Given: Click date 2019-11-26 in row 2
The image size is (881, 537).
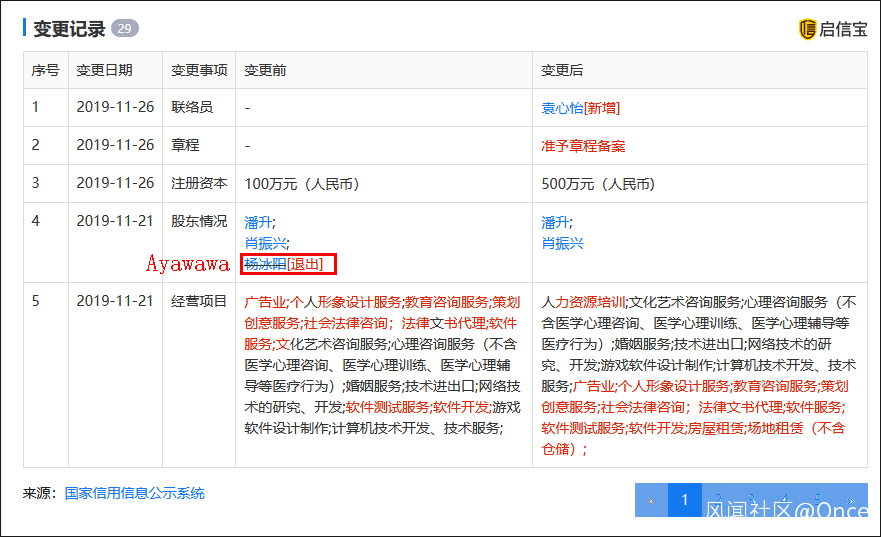Looking at the screenshot, I should coord(115,145).
